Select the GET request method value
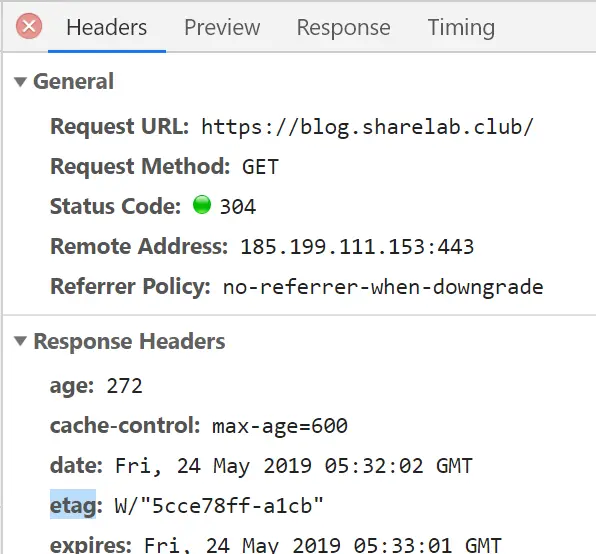The image size is (596, 554). 260,167
